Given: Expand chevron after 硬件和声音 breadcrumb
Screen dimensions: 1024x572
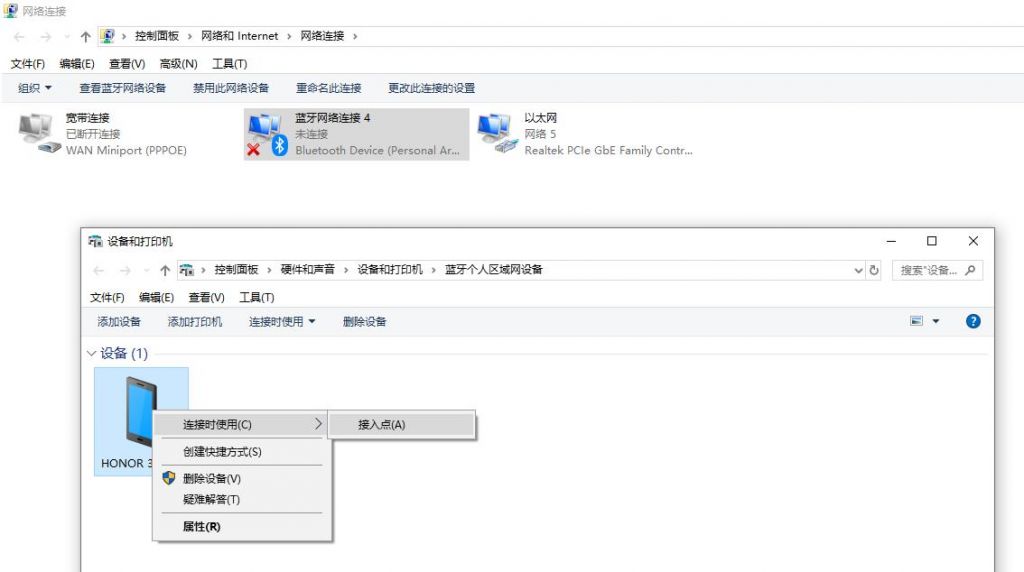Looking at the screenshot, I should tap(345, 270).
